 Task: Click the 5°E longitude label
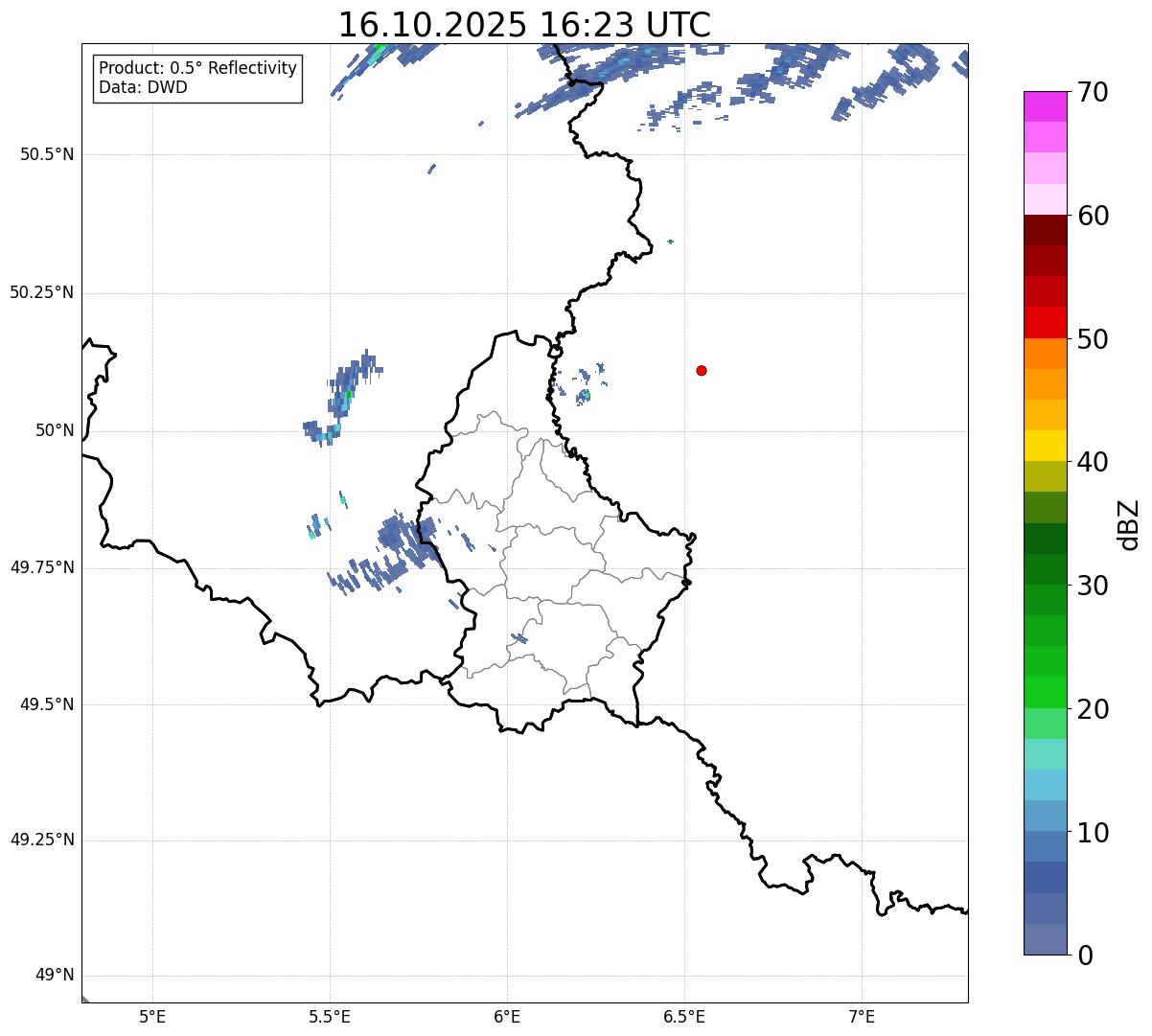(152, 1016)
